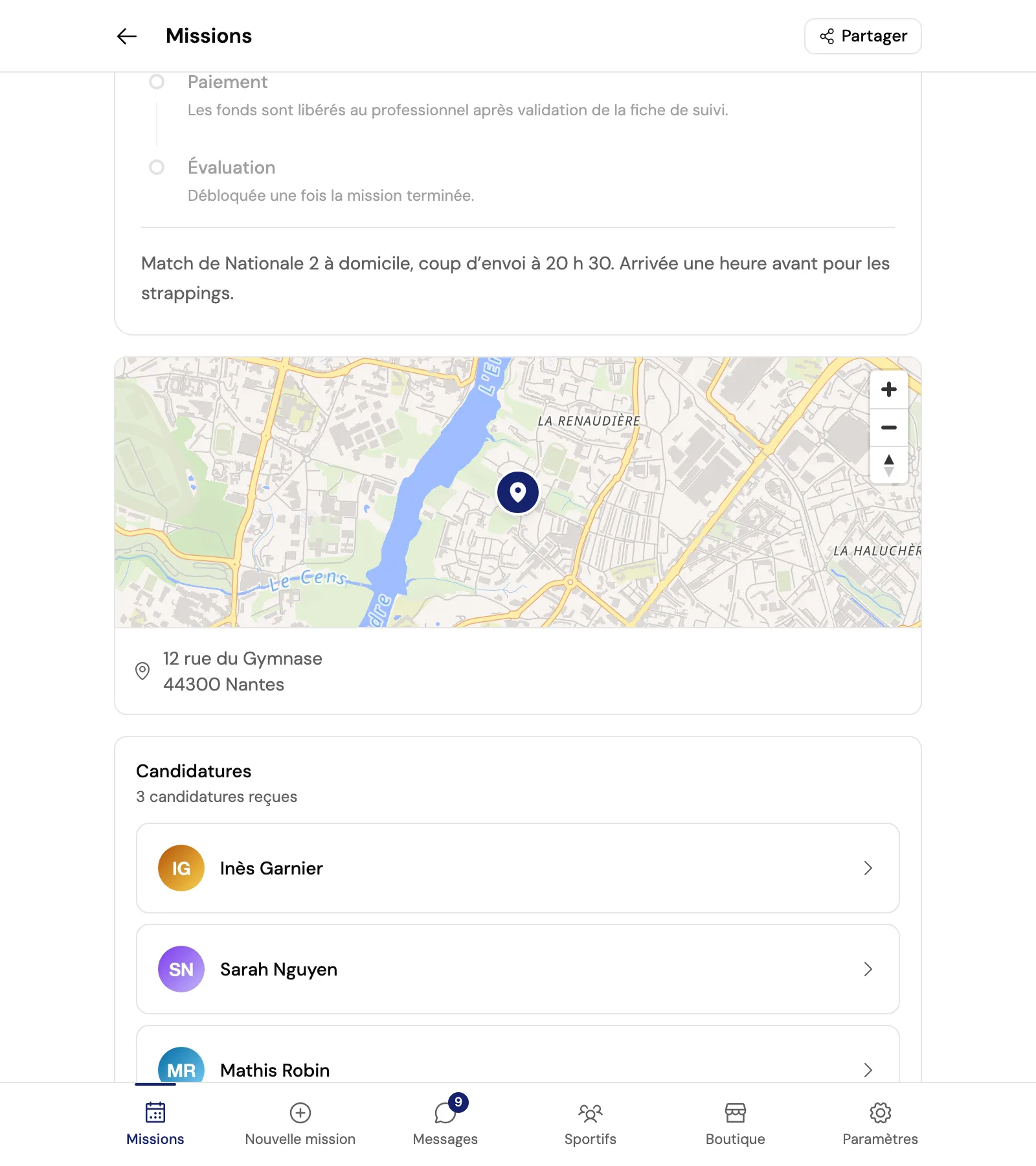Click the Mathis Robin name
1036x1166 pixels.
click(275, 1070)
